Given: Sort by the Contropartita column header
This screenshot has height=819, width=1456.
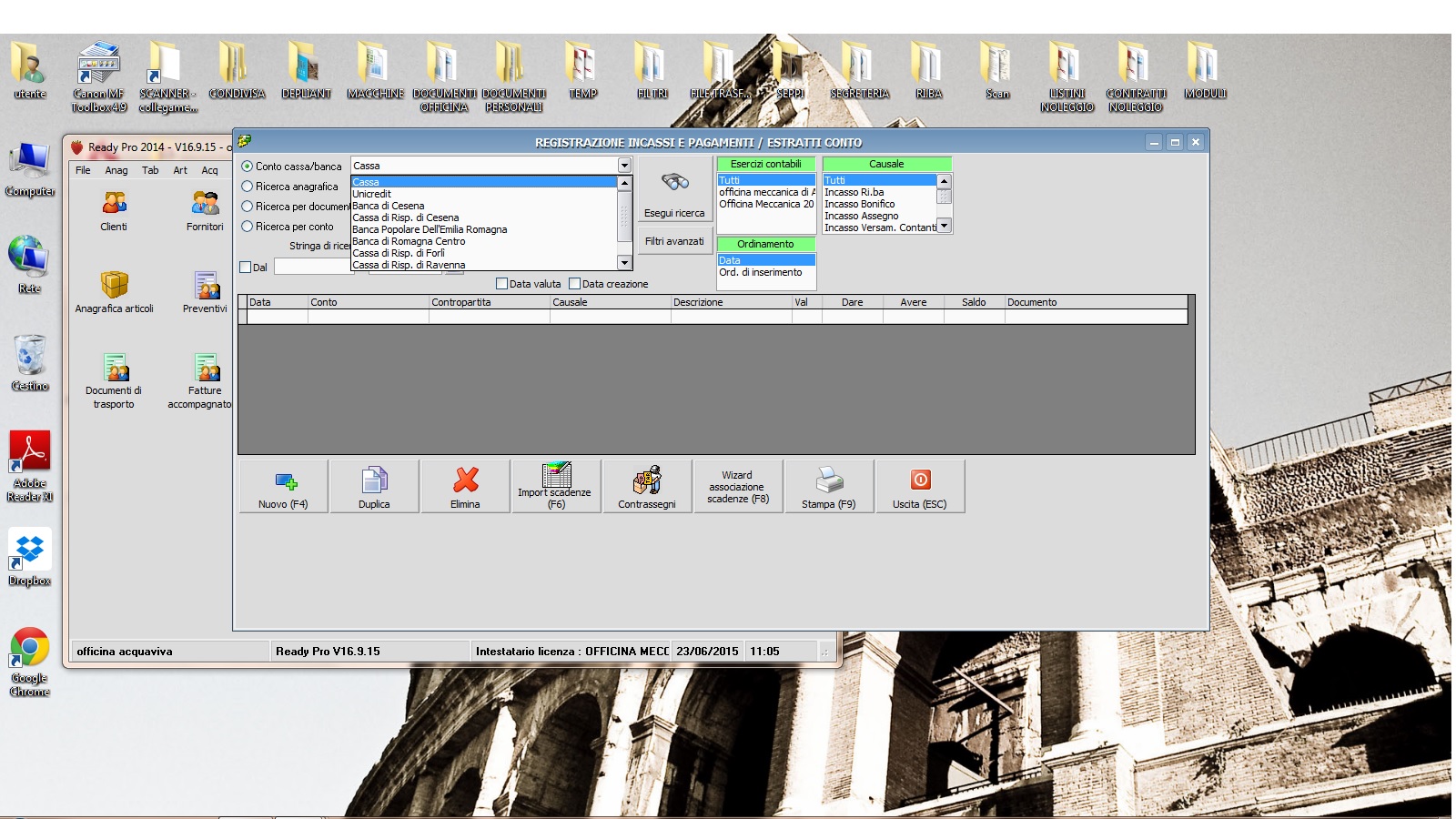Looking at the screenshot, I should (490, 302).
